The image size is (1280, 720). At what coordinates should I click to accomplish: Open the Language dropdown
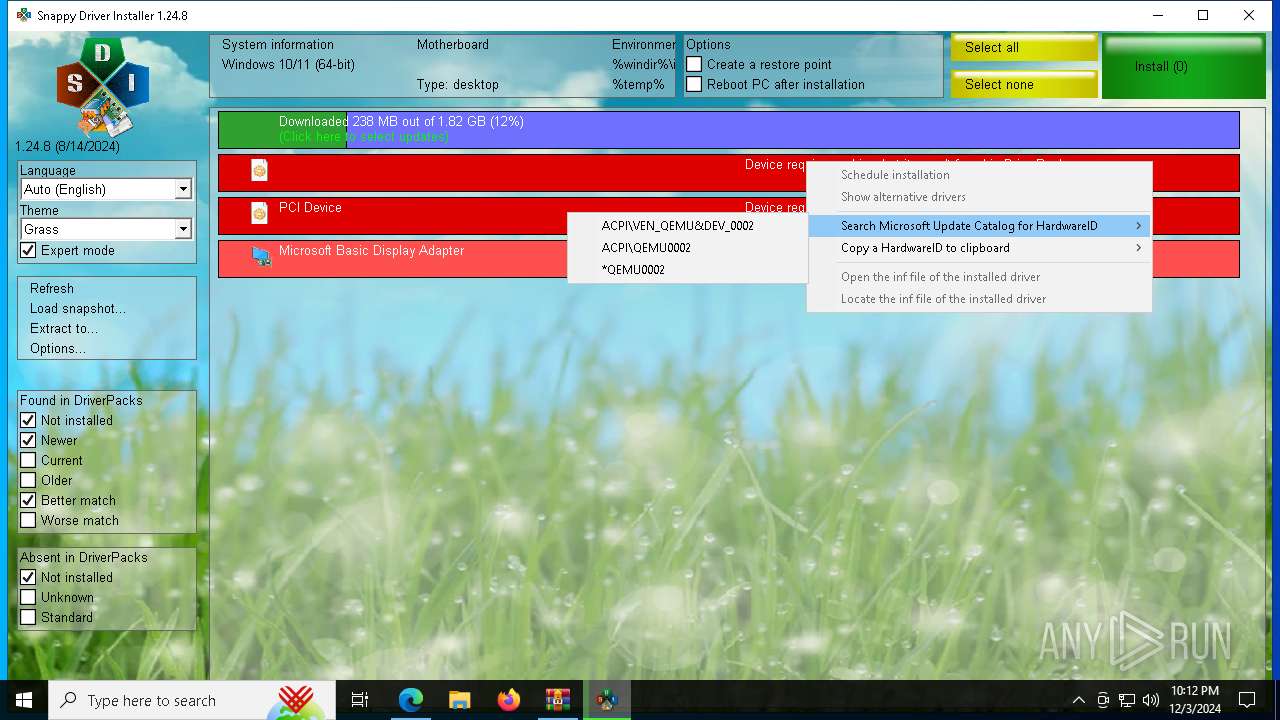pos(183,190)
